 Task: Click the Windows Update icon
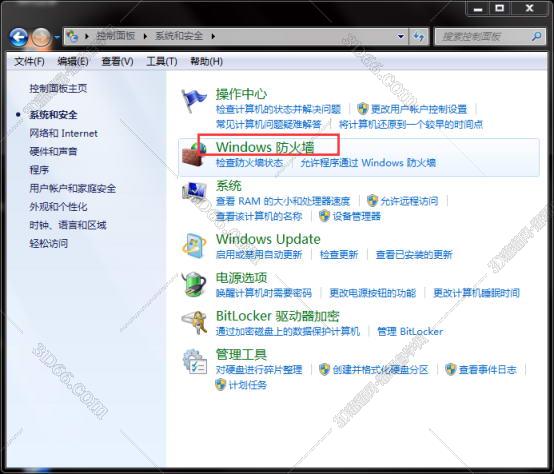194,246
